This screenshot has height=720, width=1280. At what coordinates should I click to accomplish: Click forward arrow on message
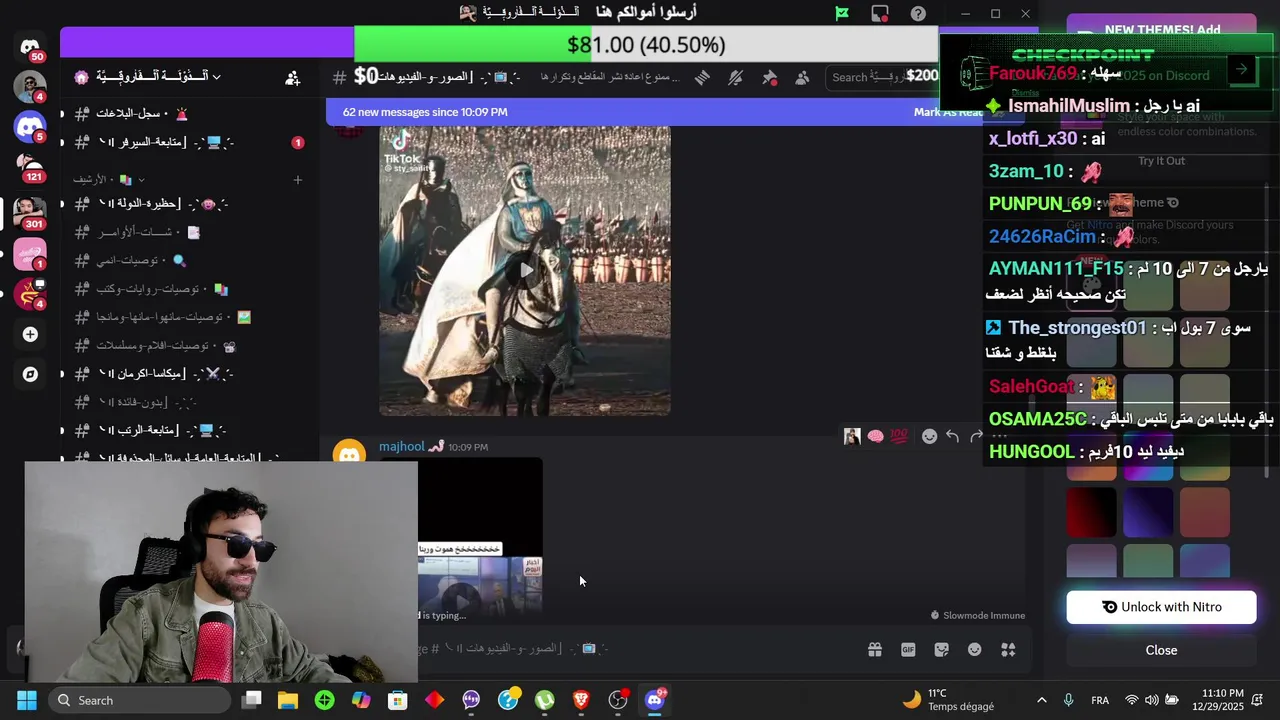pyautogui.click(x=976, y=436)
